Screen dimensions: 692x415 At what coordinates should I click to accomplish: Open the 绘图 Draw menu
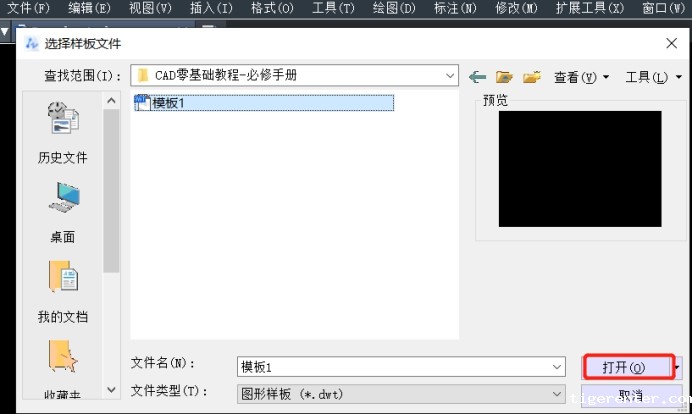pos(393,8)
